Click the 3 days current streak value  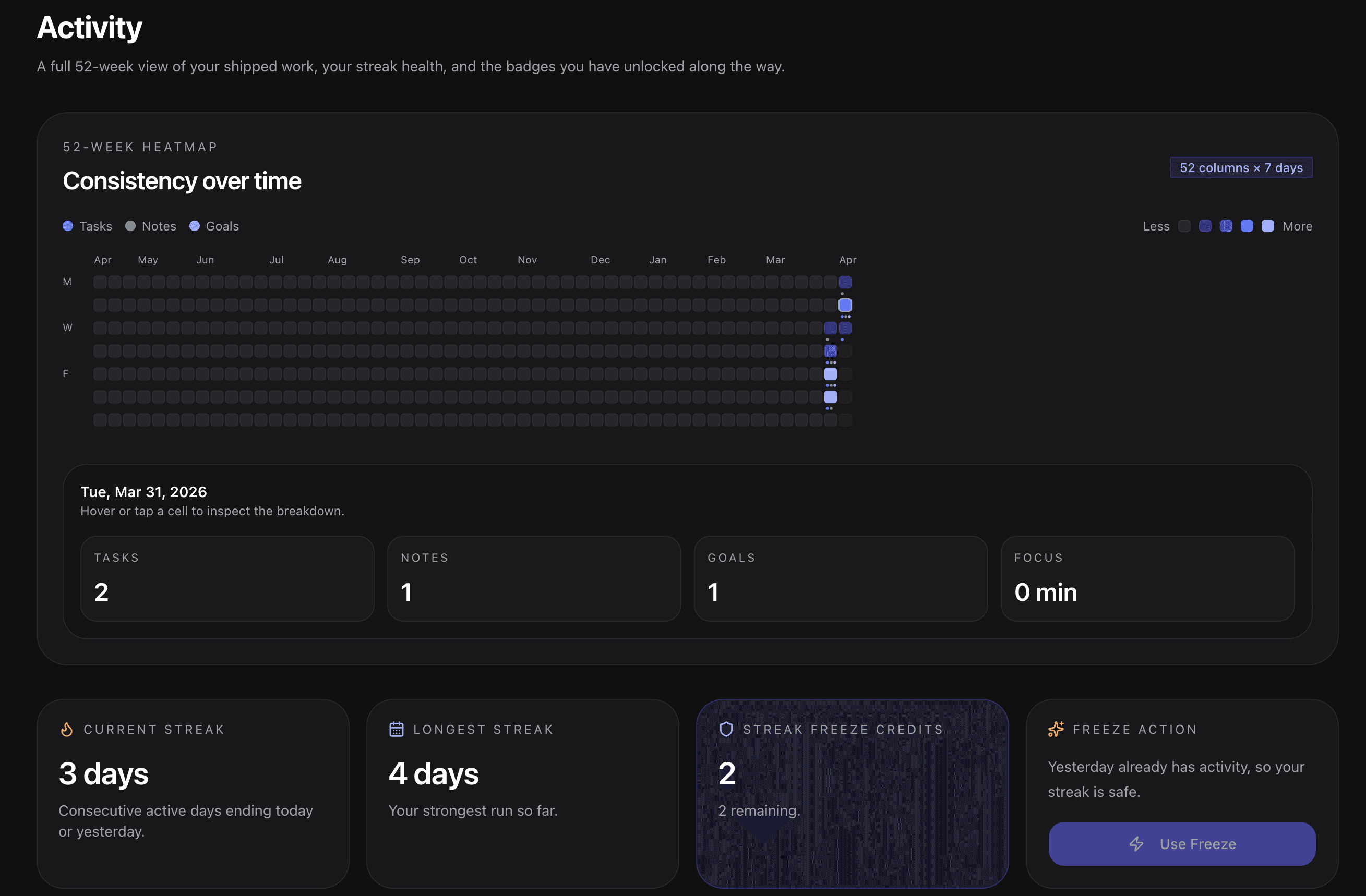coord(104,773)
